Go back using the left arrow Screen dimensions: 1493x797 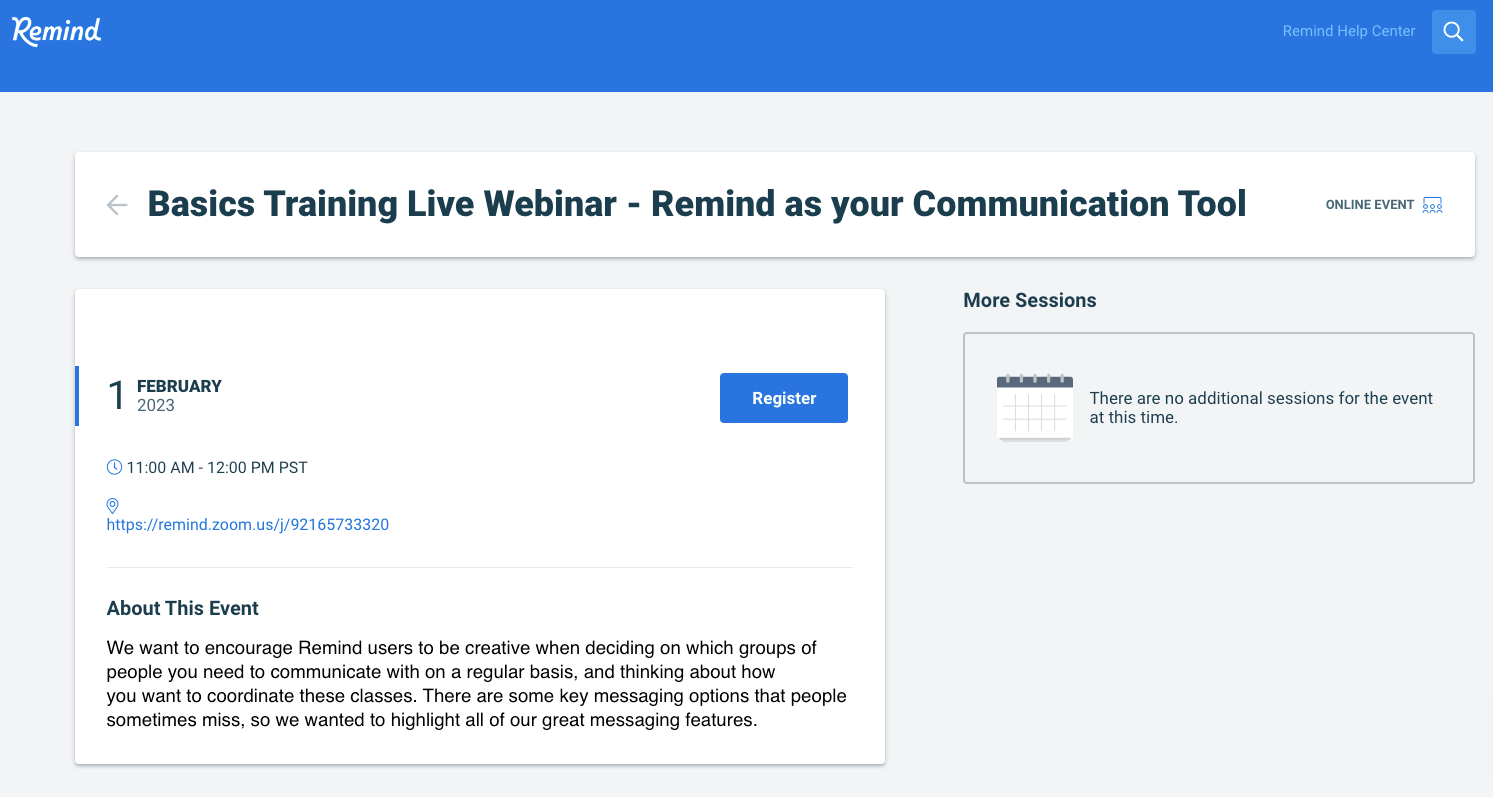[x=117, y=205]
